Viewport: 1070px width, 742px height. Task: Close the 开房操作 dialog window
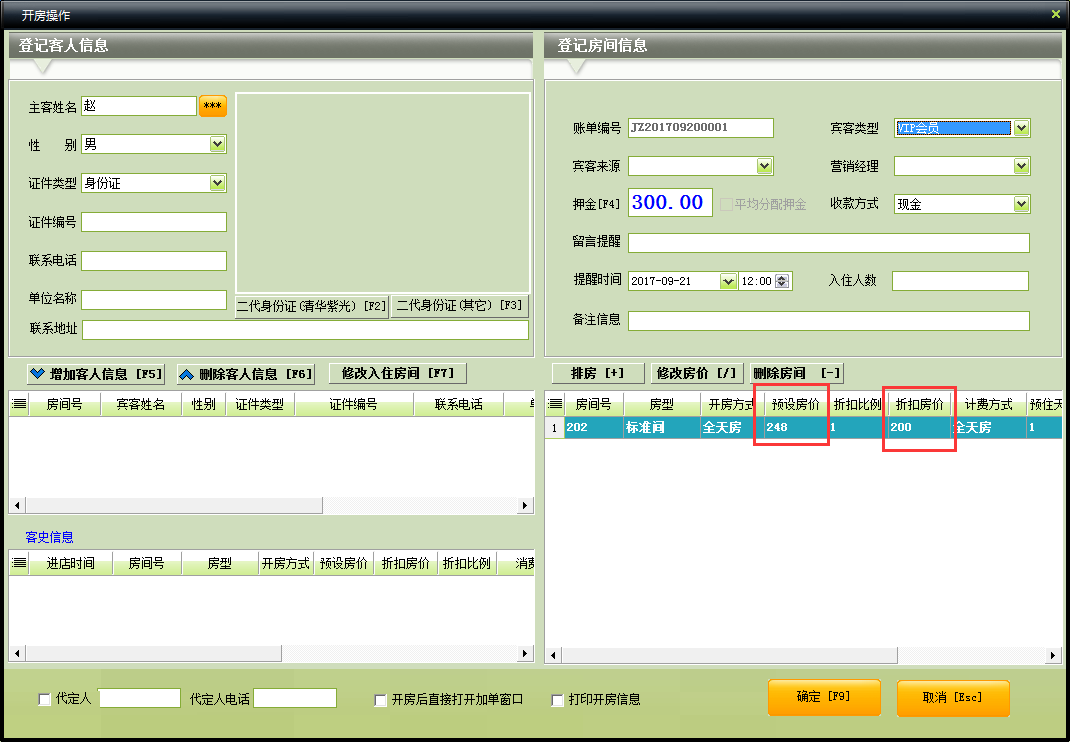click(1055, 14)
